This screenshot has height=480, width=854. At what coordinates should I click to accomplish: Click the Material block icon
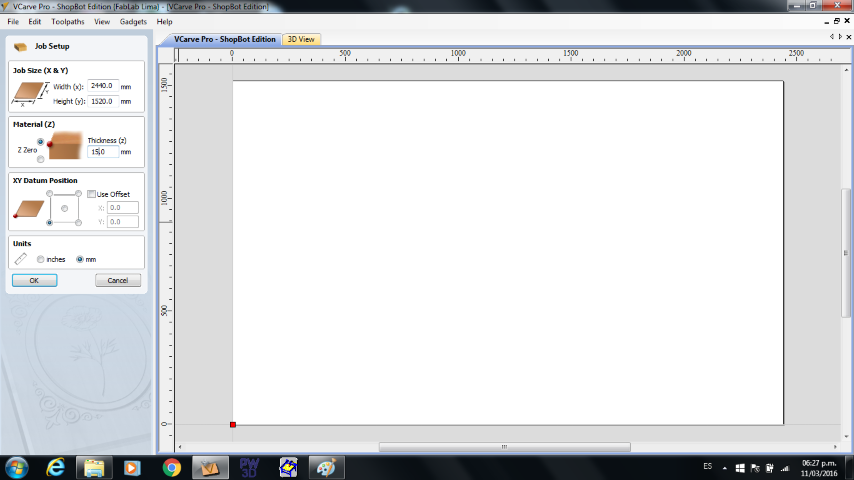[x=64, y=145]
